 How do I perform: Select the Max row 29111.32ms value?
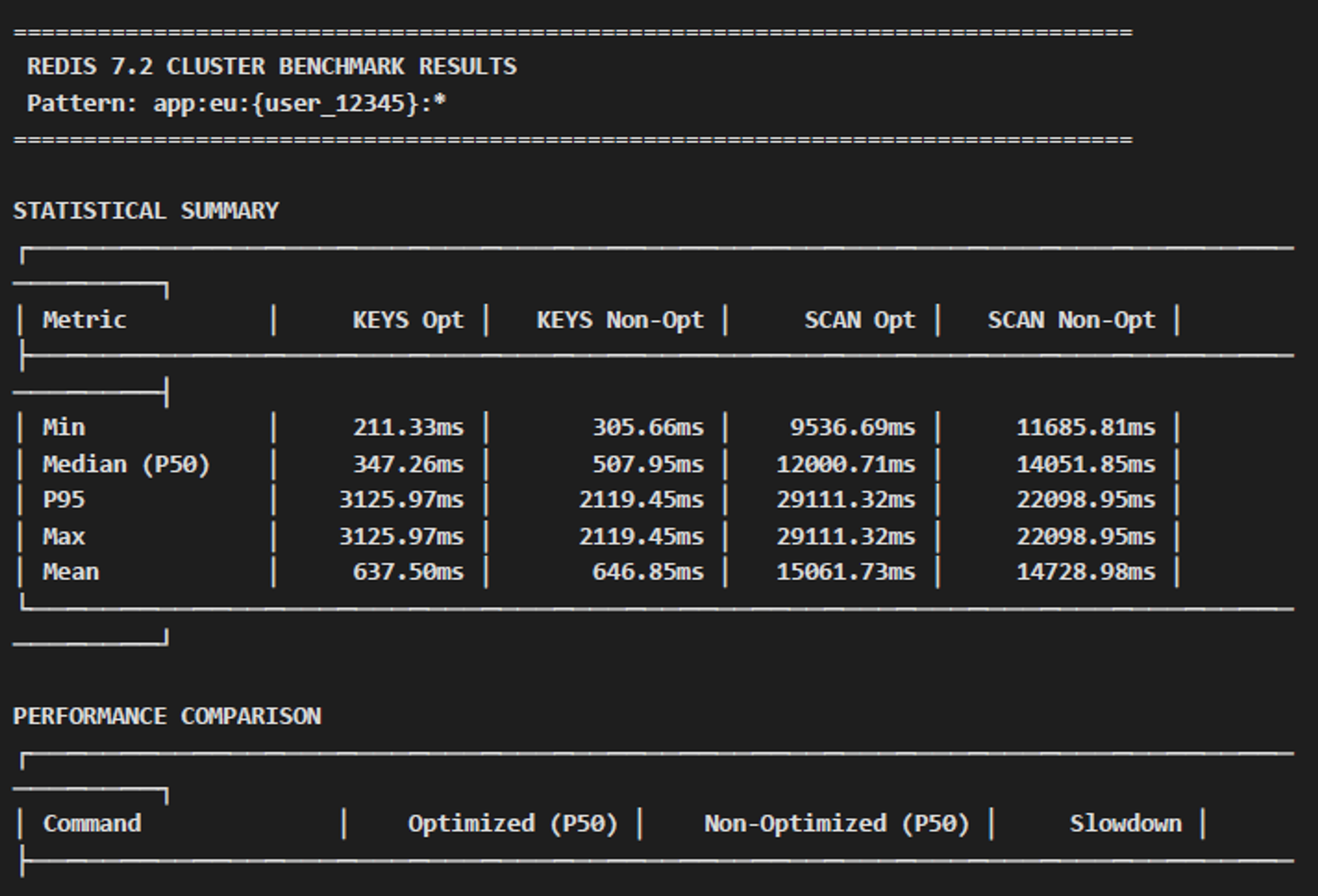click(846, 537)
